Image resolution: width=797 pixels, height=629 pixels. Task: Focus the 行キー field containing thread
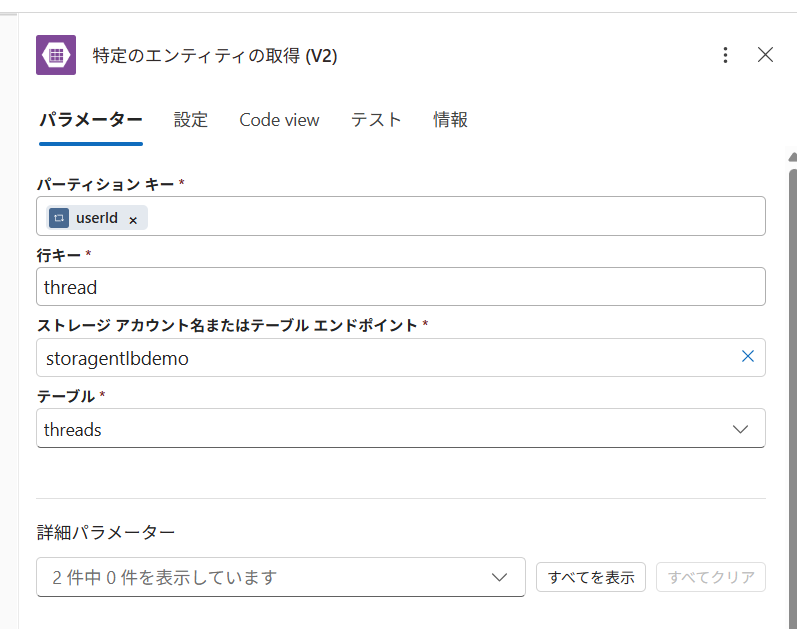click(x=401, y=287)
